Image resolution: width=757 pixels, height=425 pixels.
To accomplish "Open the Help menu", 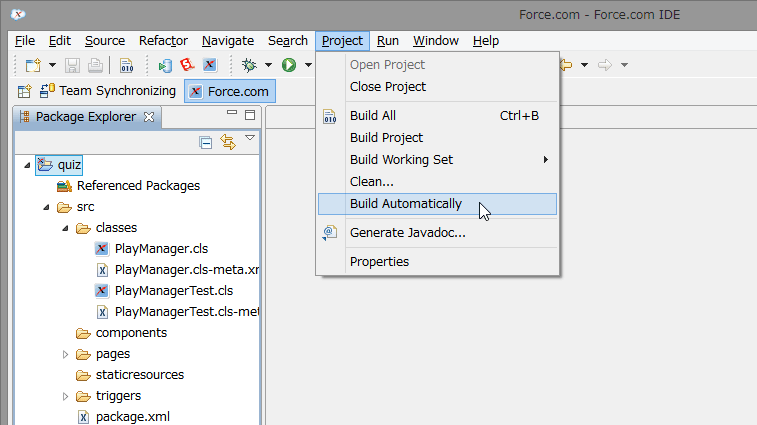I will (486, 41).
